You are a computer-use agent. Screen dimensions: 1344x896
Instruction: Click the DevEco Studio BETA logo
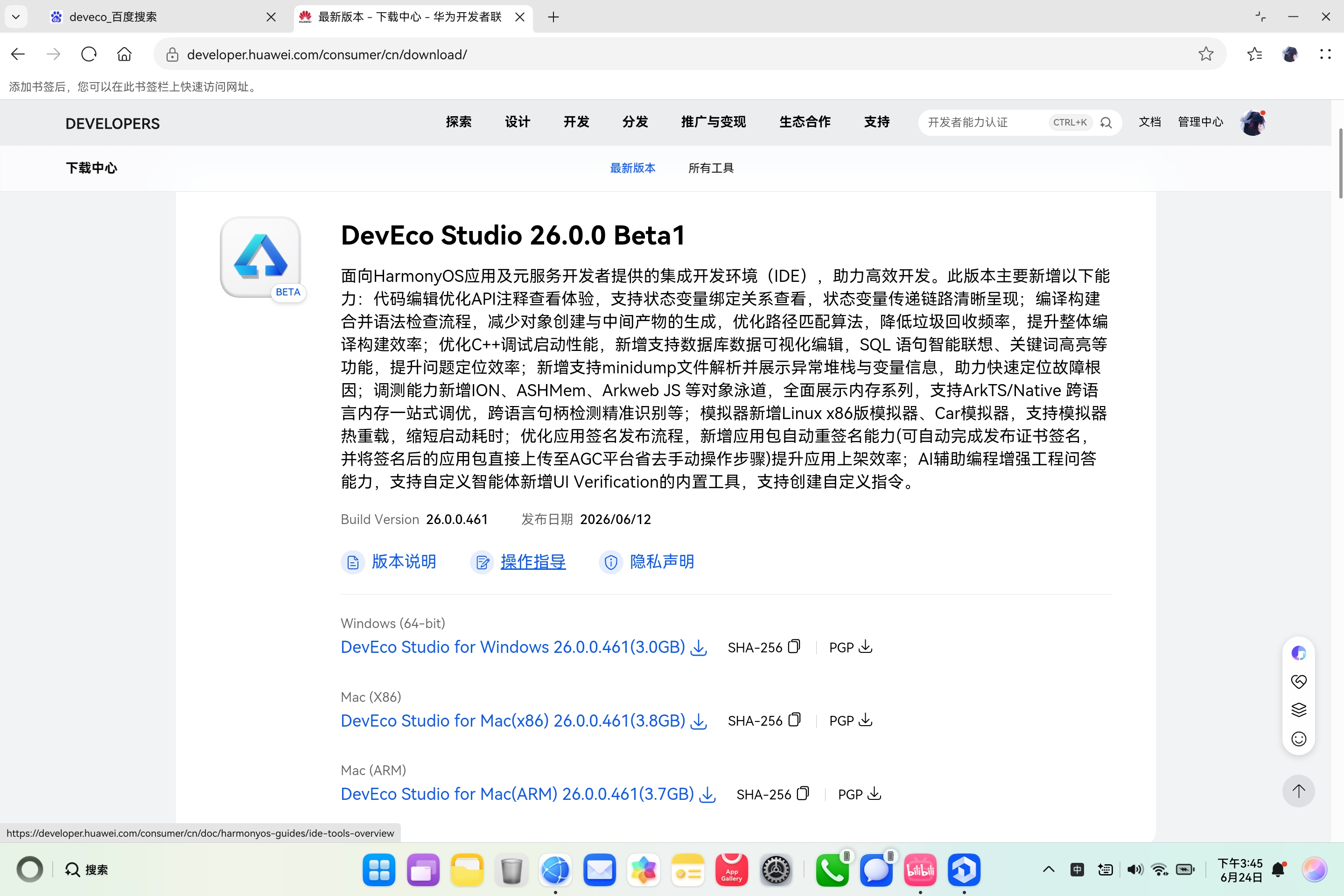260,257
